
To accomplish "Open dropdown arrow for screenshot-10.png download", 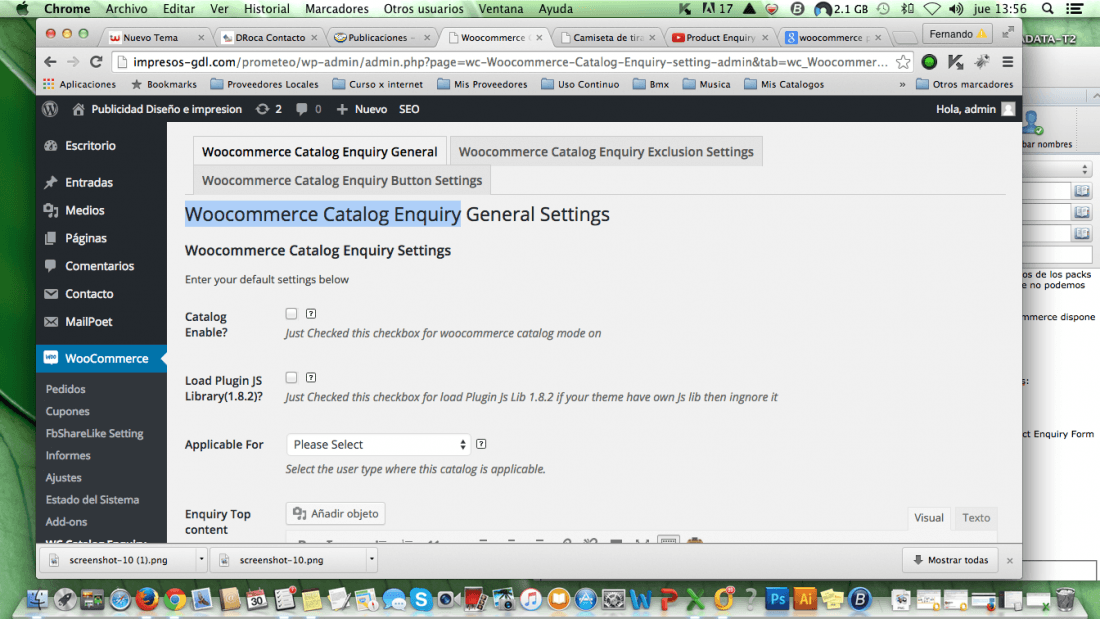I will (372, 560).
